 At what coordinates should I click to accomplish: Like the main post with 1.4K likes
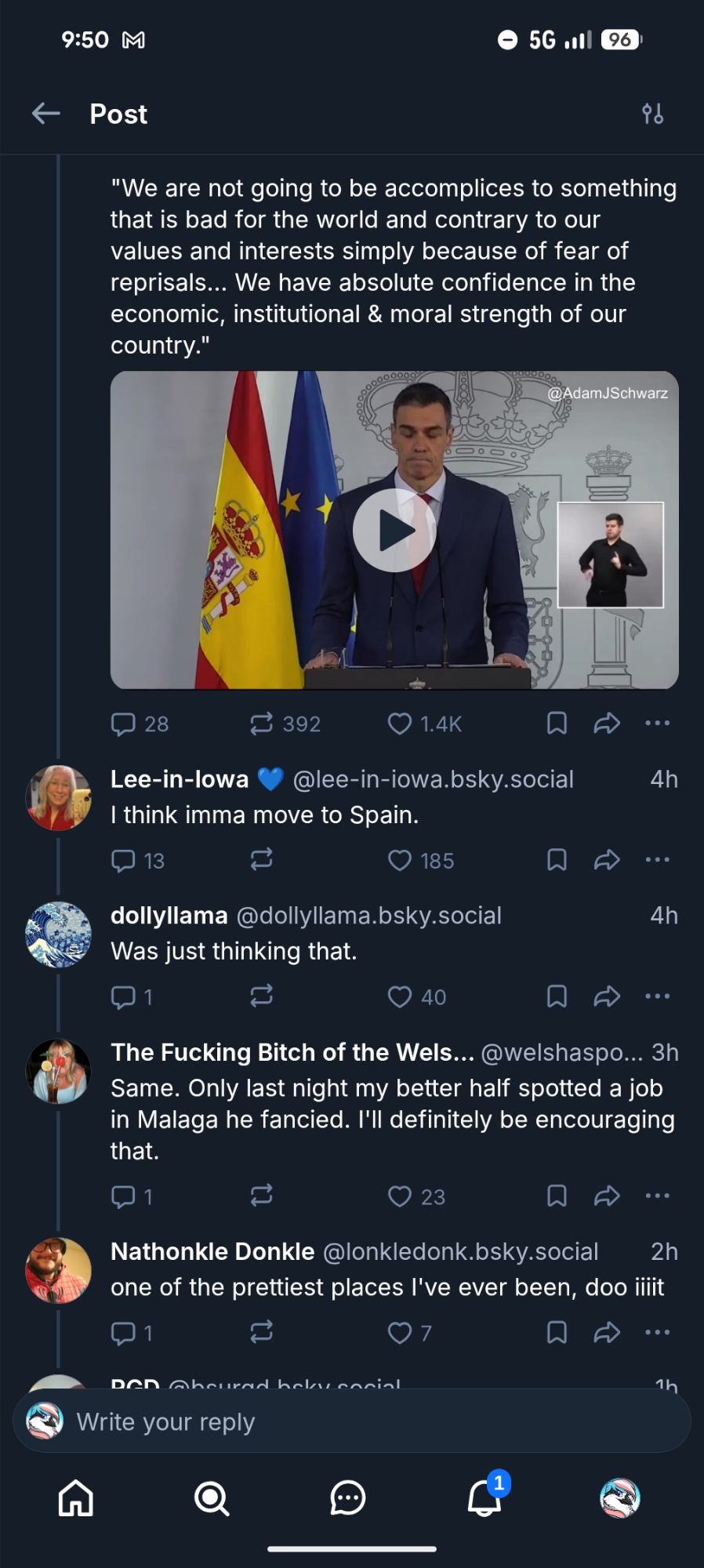tap(400, 724)
